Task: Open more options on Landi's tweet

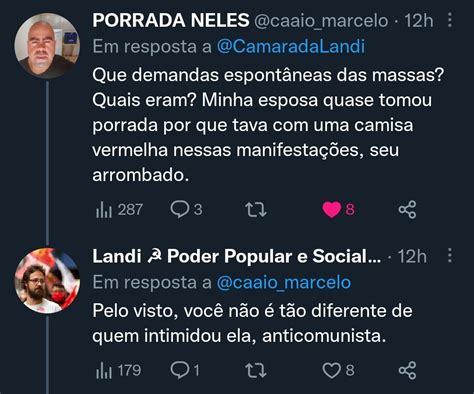Action: pyautogui.click(x=450, y=255)
